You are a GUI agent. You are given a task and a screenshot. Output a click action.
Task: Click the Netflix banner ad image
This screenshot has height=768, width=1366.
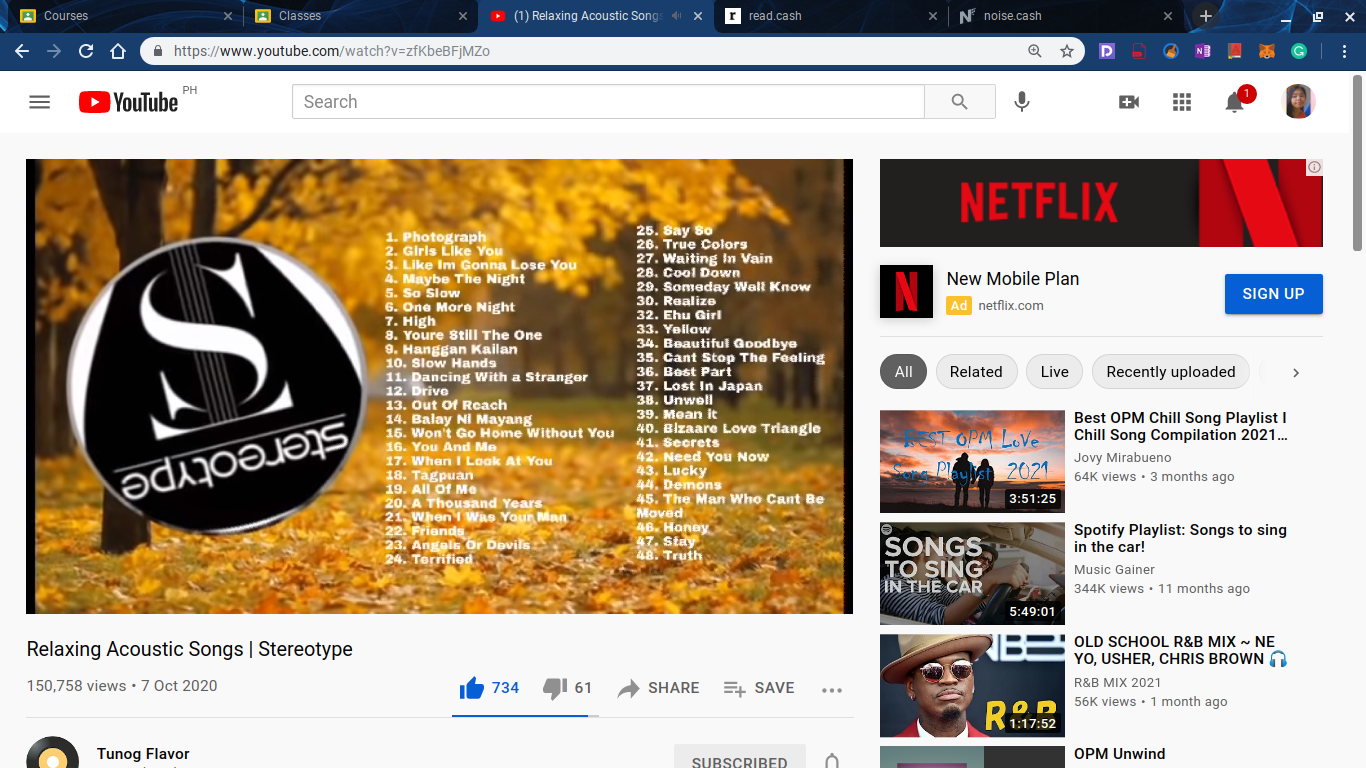tap(1101, 203)
